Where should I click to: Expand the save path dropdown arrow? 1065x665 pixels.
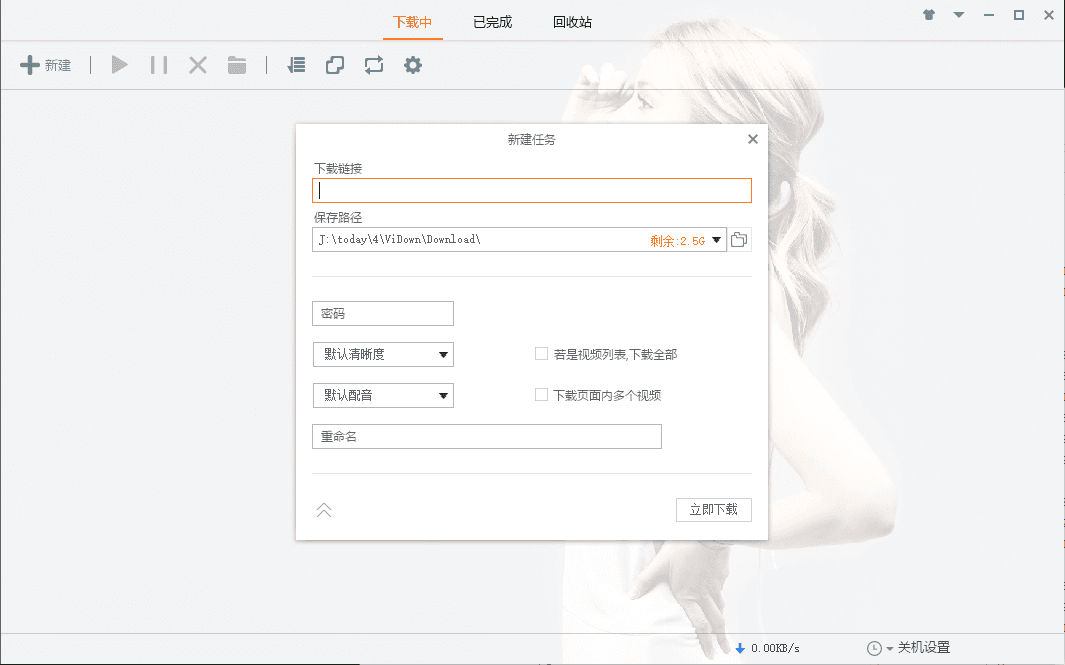pos(719,239)
